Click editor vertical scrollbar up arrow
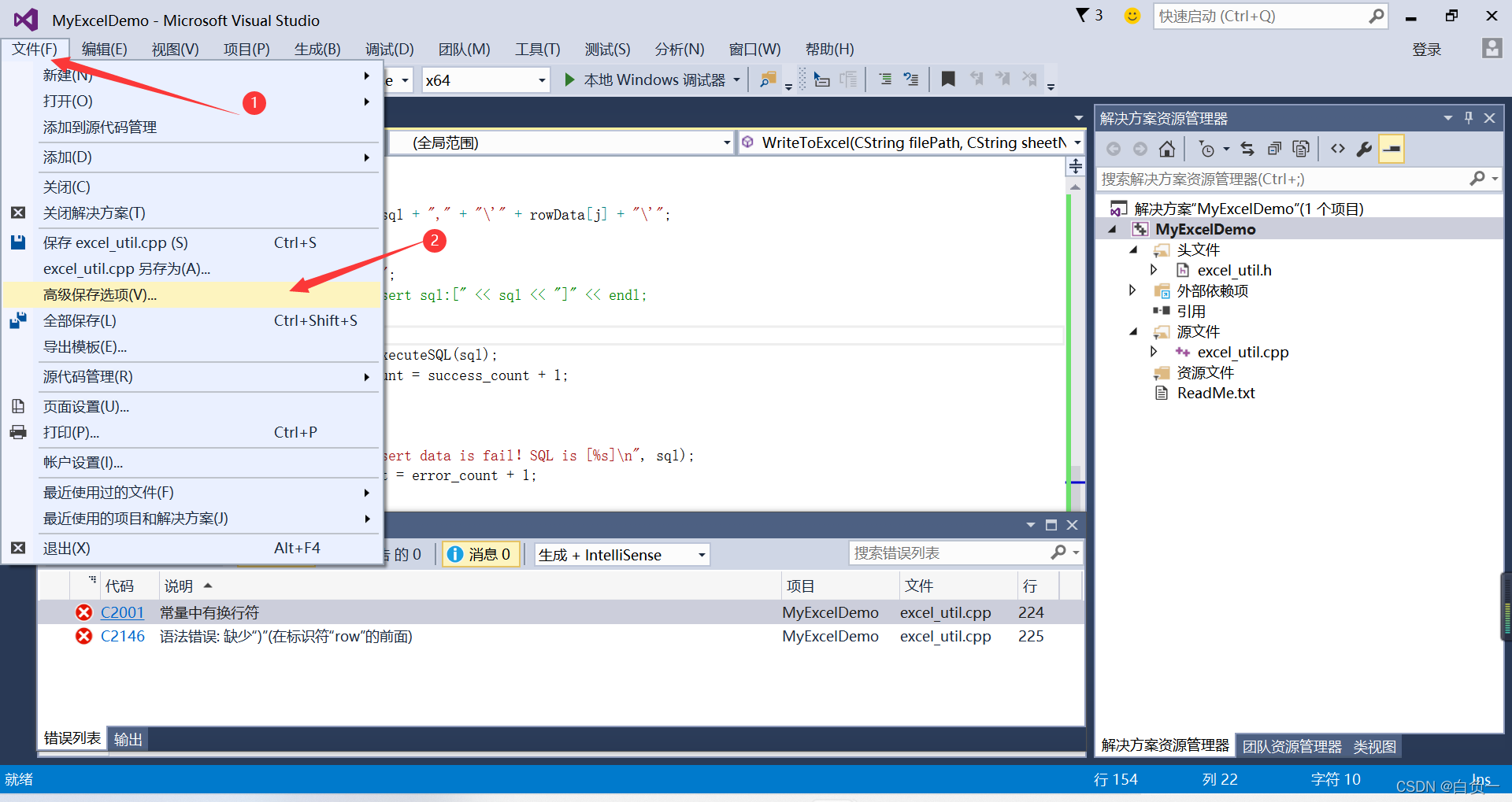The width and height of the screenshot is (1512, 802). (1075, 187)
